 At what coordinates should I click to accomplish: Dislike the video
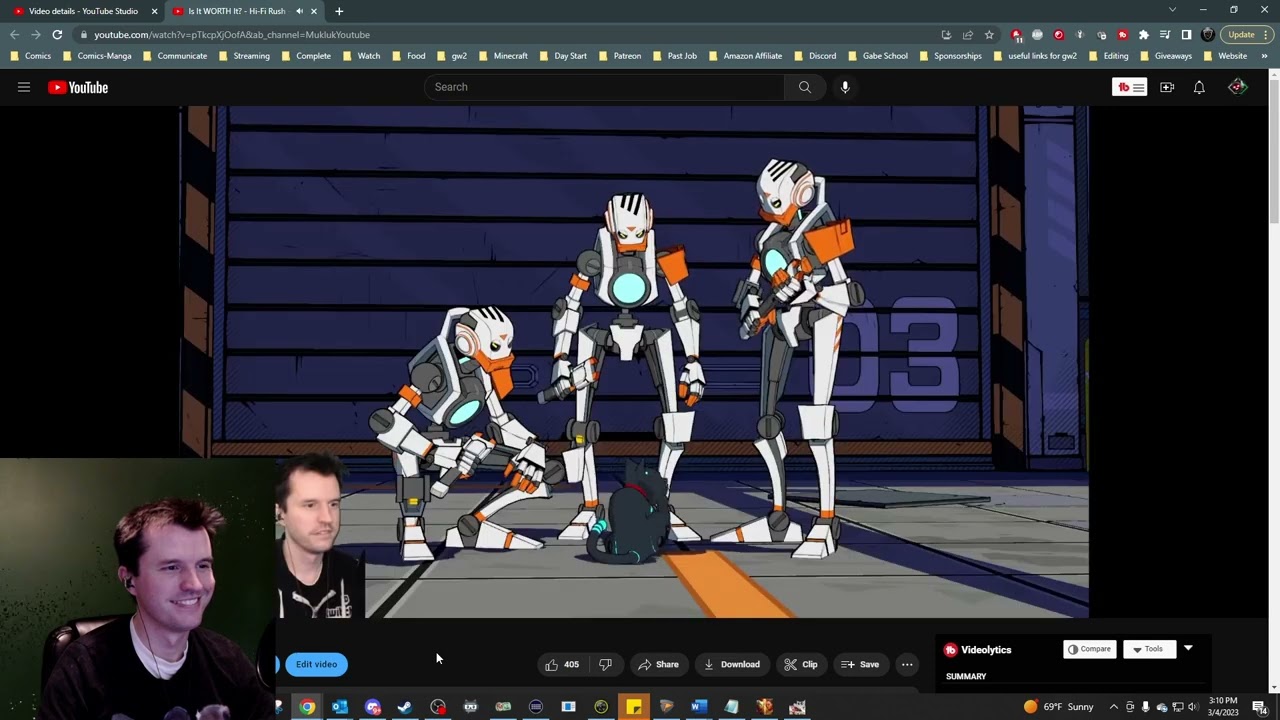605,664
